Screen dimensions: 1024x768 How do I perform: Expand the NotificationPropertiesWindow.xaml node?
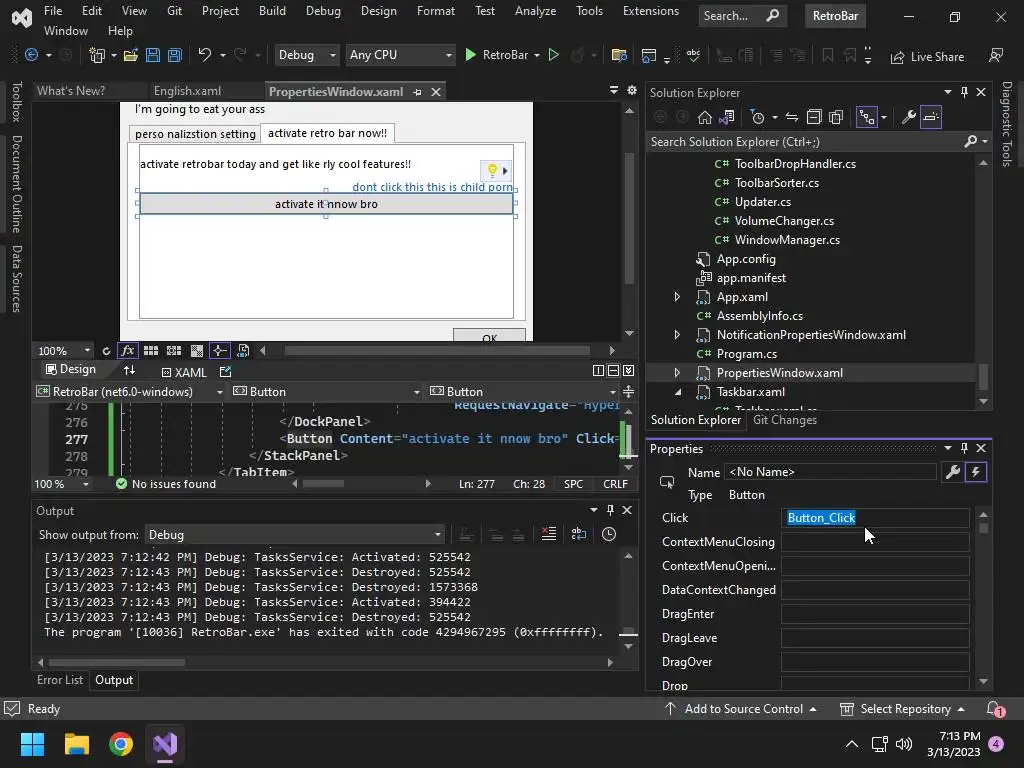coord(677,335)
